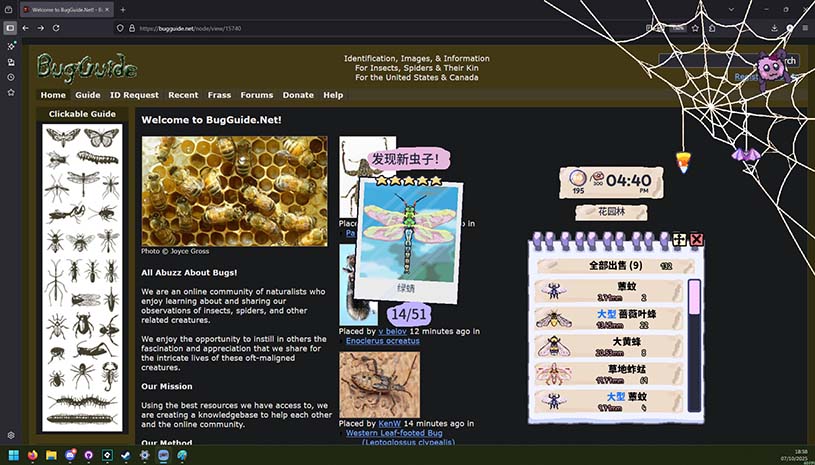Viewport: 815px width, 465px height.
Task: Select the 大黄蜂 bug list entry
Action: tap(608, 346)
